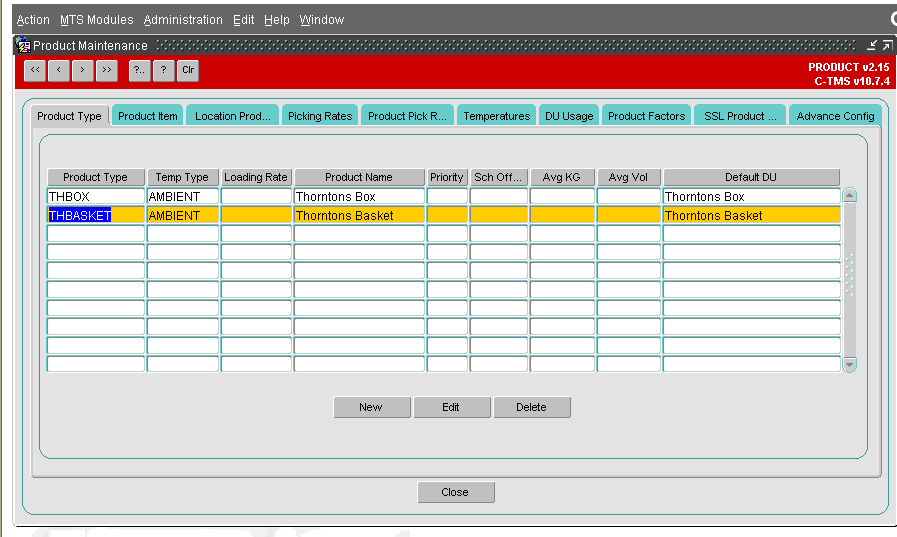897x537 pixels.
Task: Switch to the Product Type tab
Action: [x=69, y=116]
